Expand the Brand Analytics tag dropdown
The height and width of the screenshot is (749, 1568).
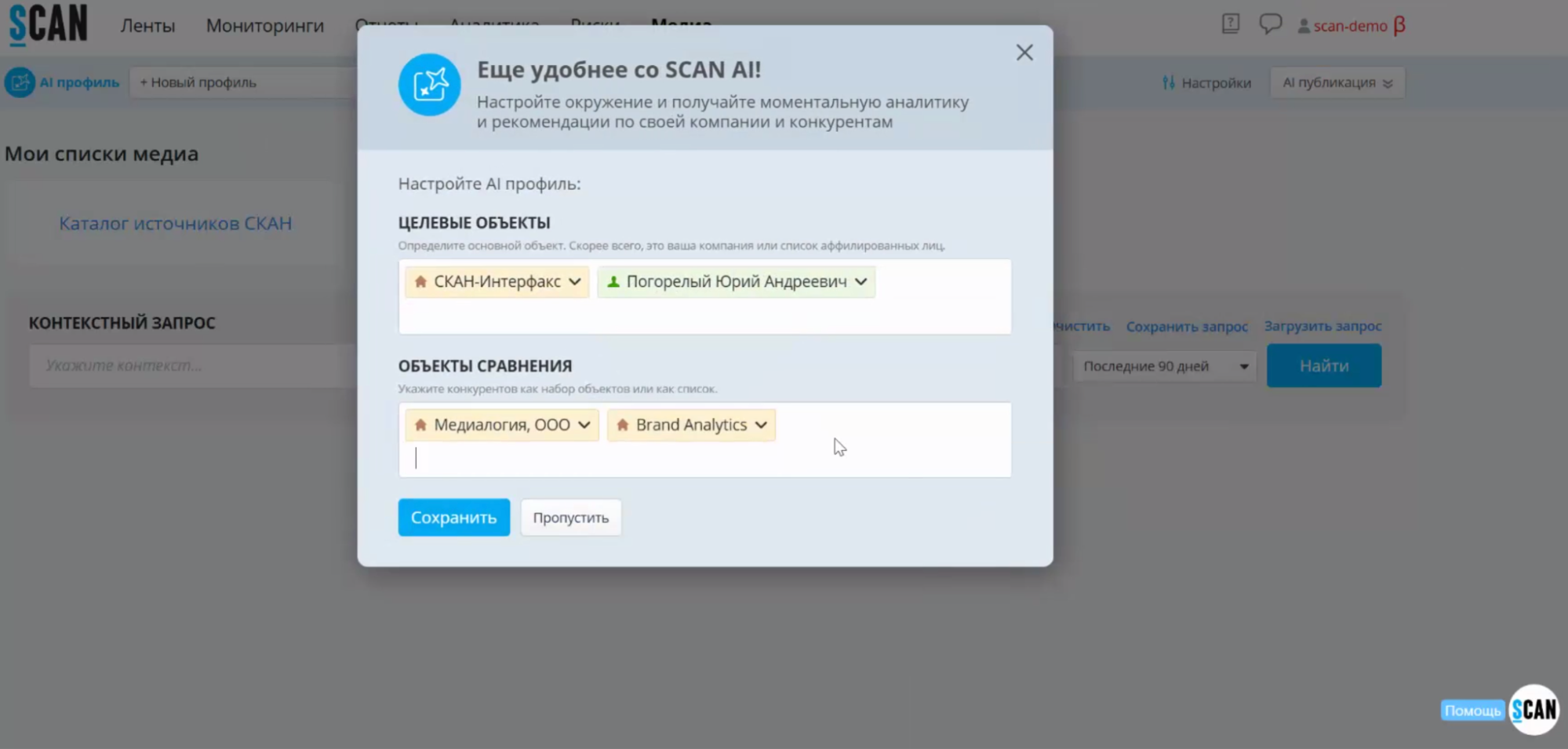[761, 425]
